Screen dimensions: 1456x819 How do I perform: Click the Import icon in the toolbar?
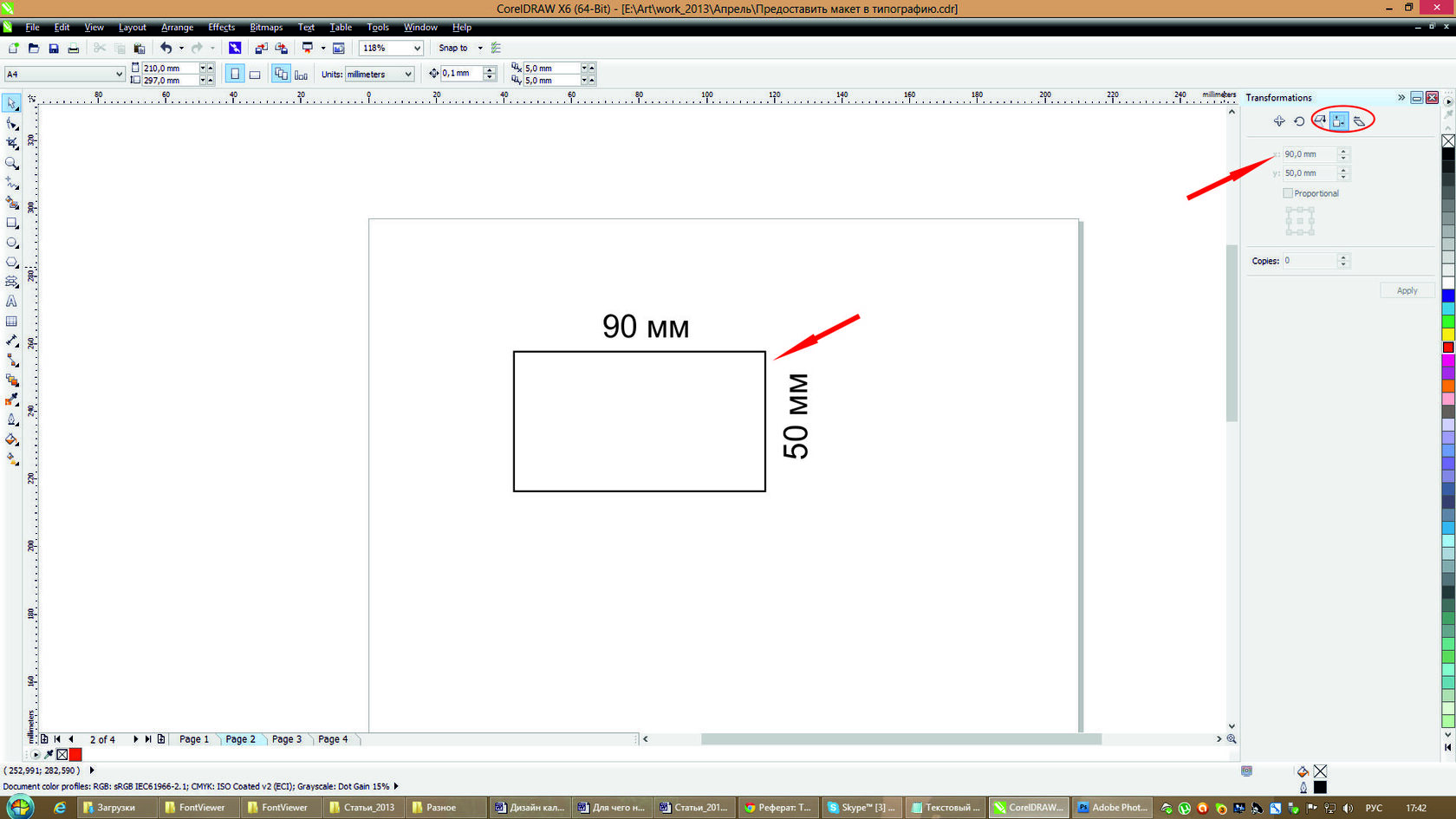(x=261, y=49)
